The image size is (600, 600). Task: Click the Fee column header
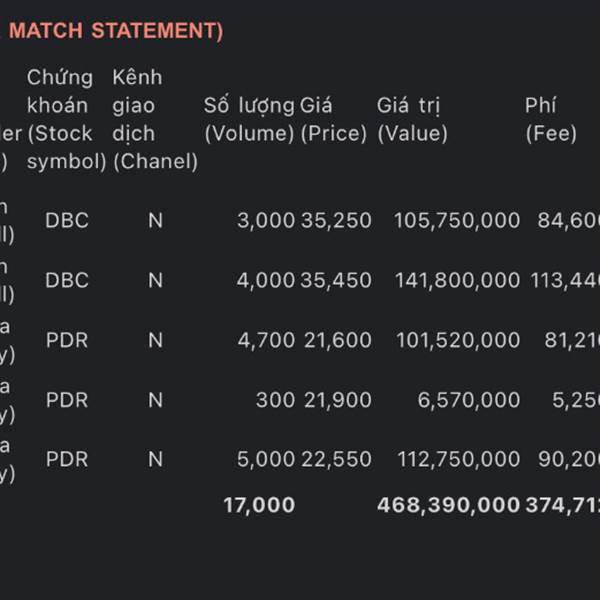click(551, 119)
